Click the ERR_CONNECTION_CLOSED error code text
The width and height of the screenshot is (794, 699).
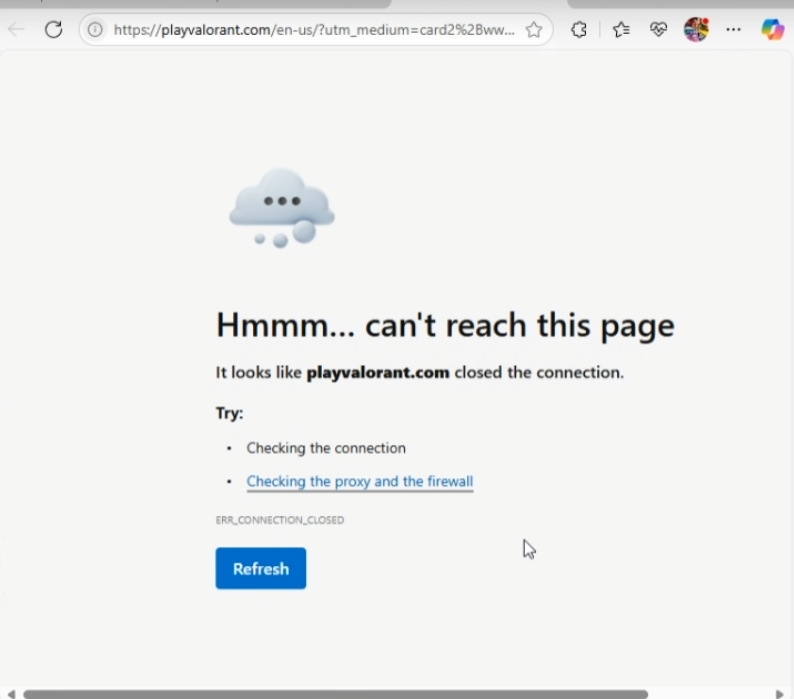tap(280, 520)
